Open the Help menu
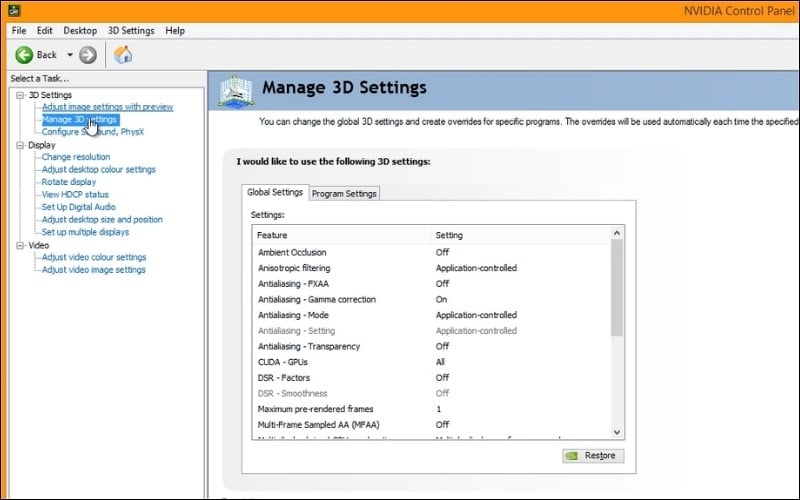 [x=175, y=31]
